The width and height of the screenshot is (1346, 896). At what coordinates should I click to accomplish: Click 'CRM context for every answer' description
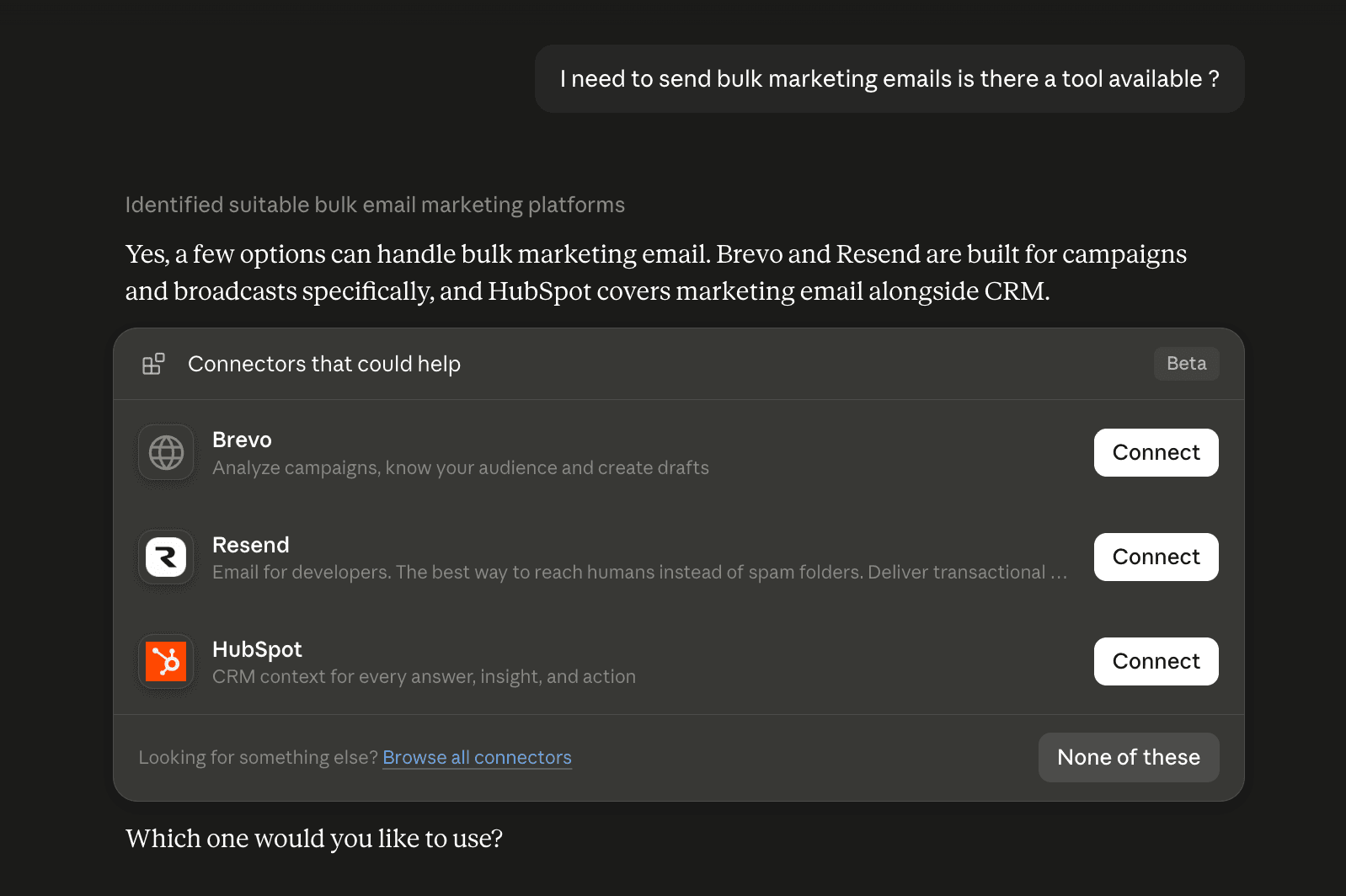(x=424, y=677)
